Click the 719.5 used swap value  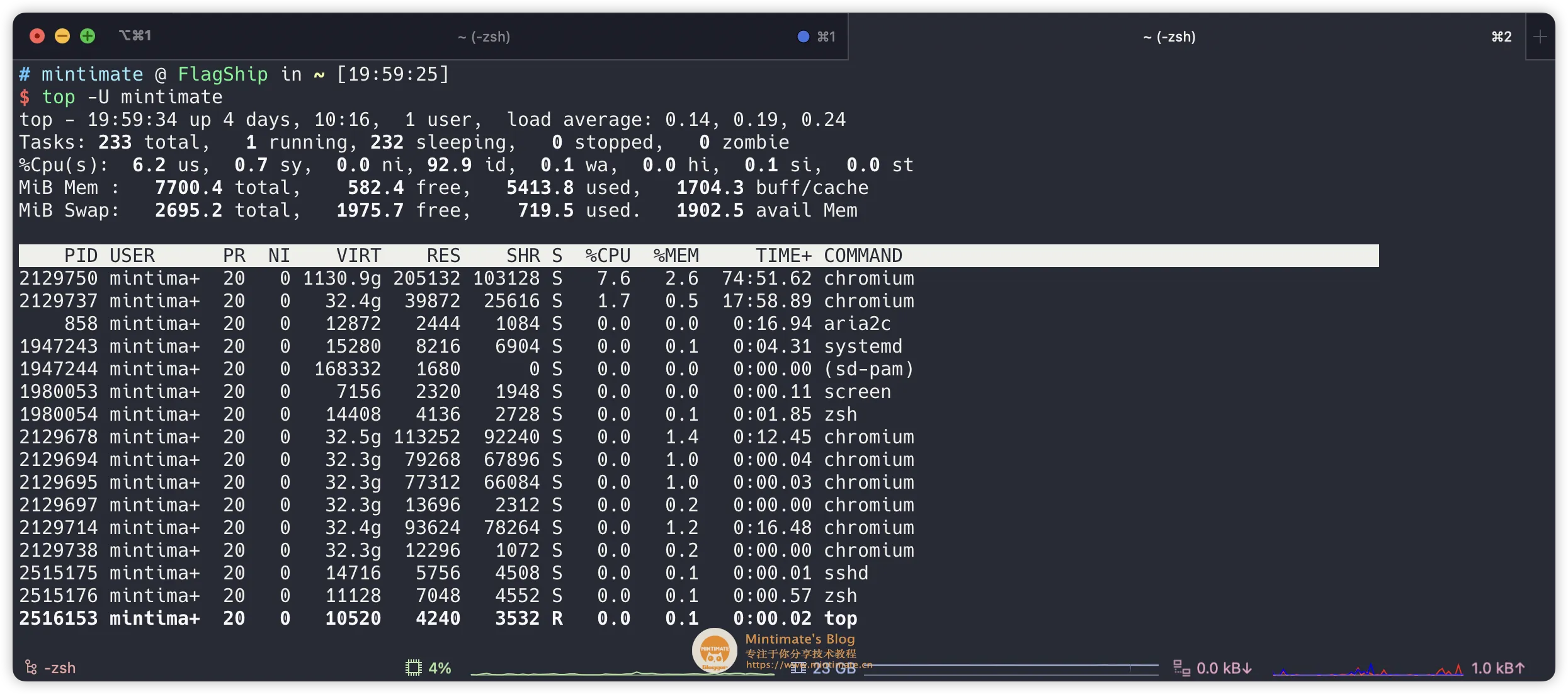(x=545, y=210)
